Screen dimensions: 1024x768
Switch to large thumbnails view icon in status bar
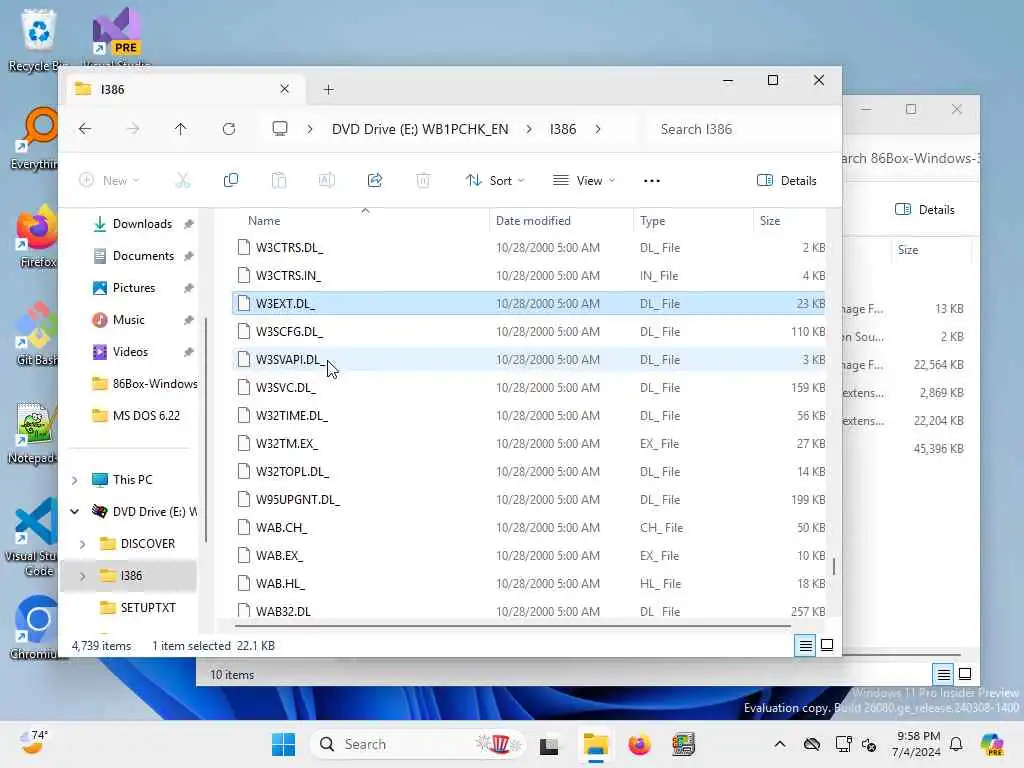(x=827, y=645)
